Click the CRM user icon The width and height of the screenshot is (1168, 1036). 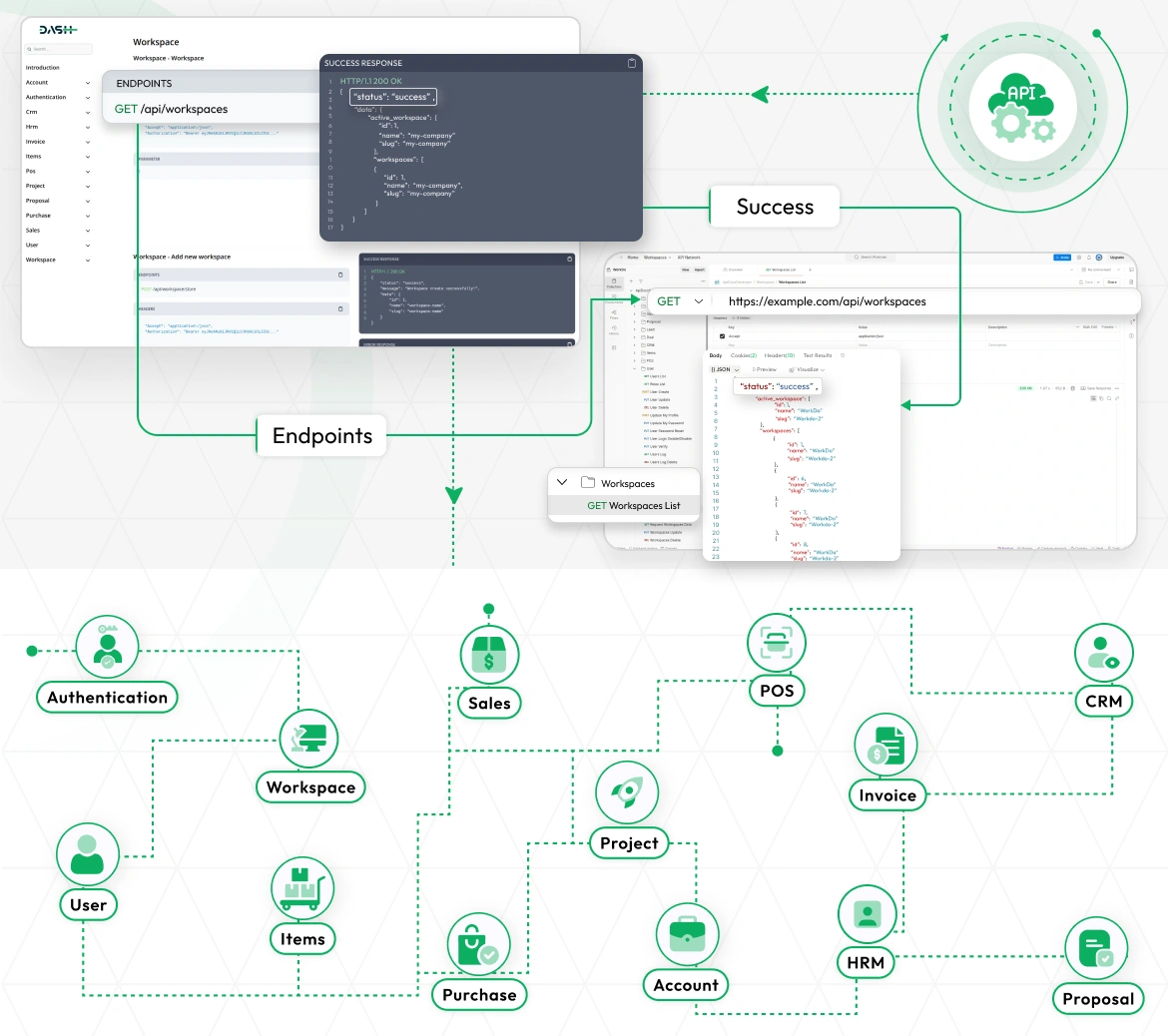1103,652
